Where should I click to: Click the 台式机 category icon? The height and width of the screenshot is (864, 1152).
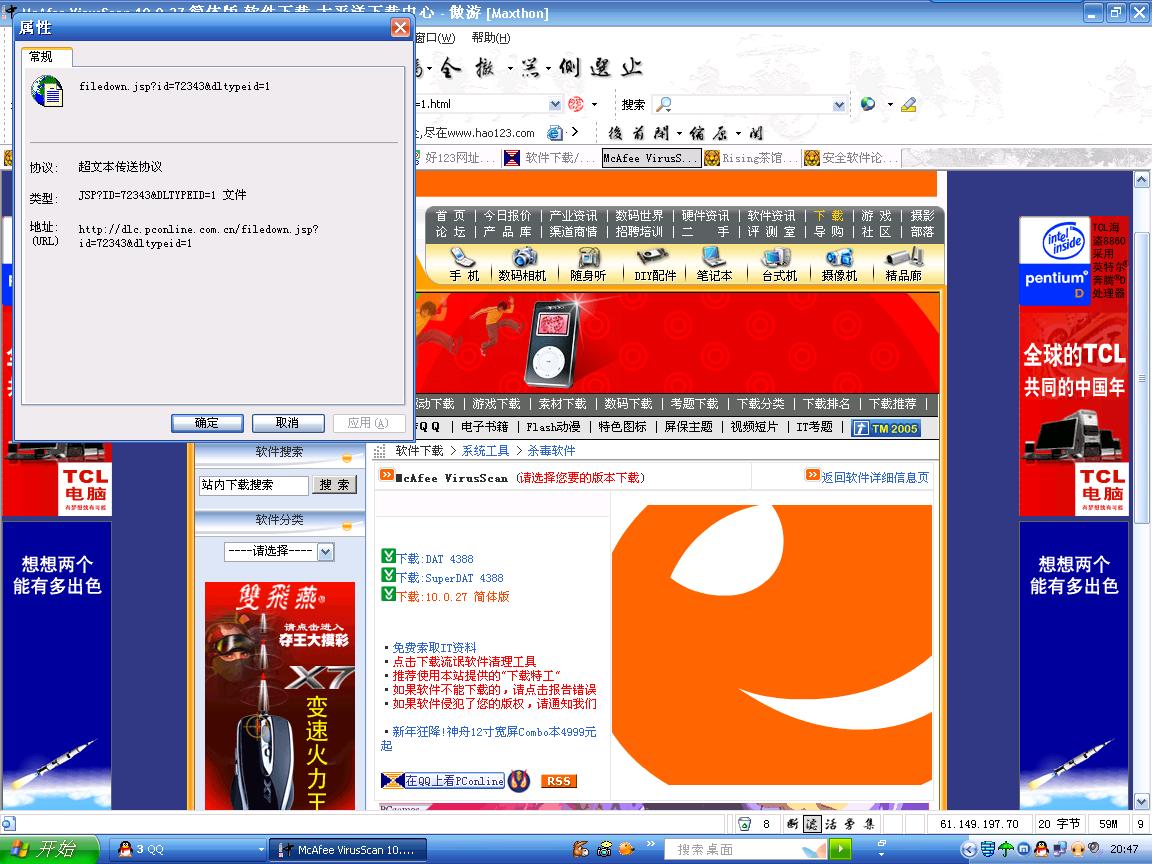point(779,264)
